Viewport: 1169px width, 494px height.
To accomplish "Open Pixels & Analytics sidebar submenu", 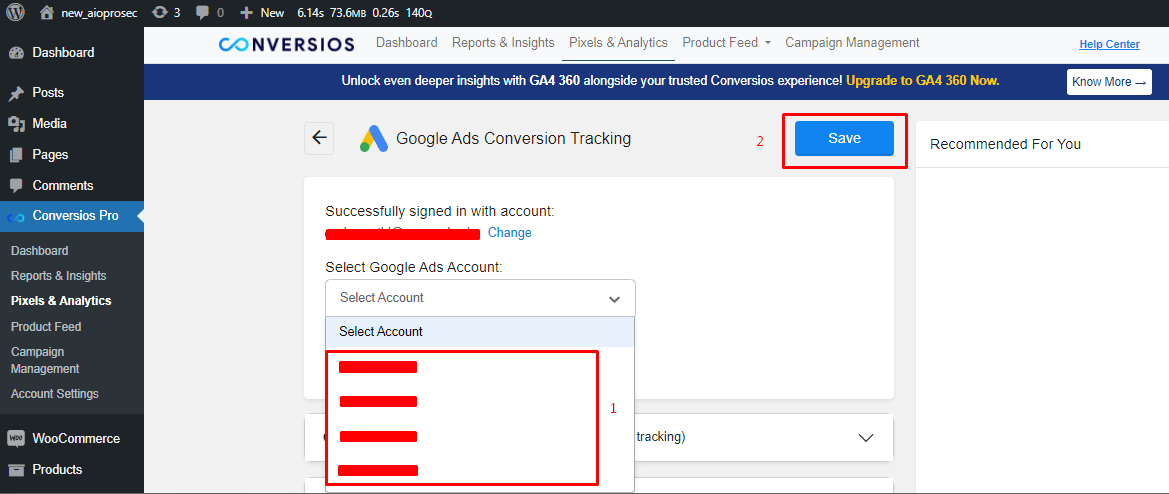I will tap(61, 301).
